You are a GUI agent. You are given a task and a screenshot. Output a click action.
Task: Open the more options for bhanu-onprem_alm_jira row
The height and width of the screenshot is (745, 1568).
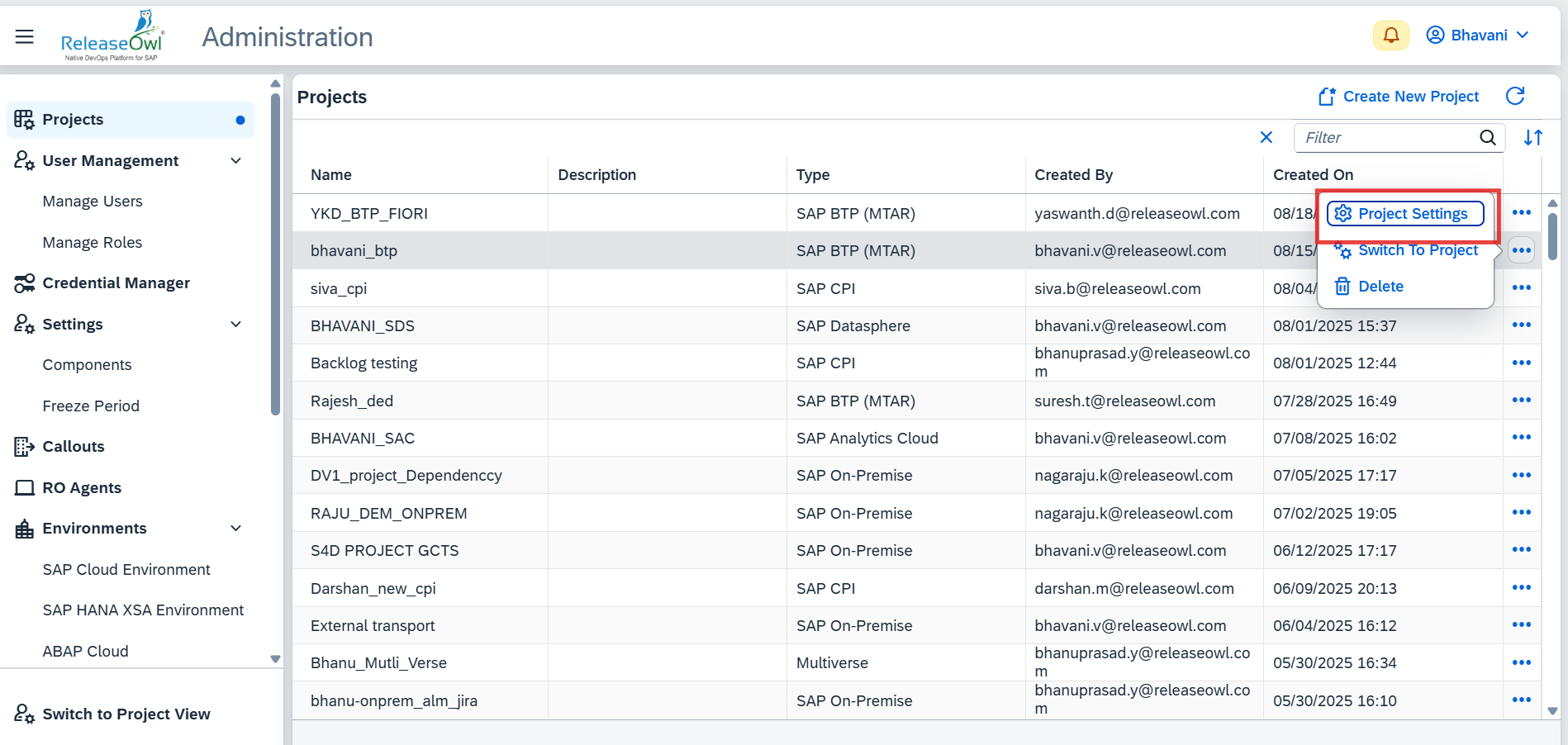coord(1522,700)
